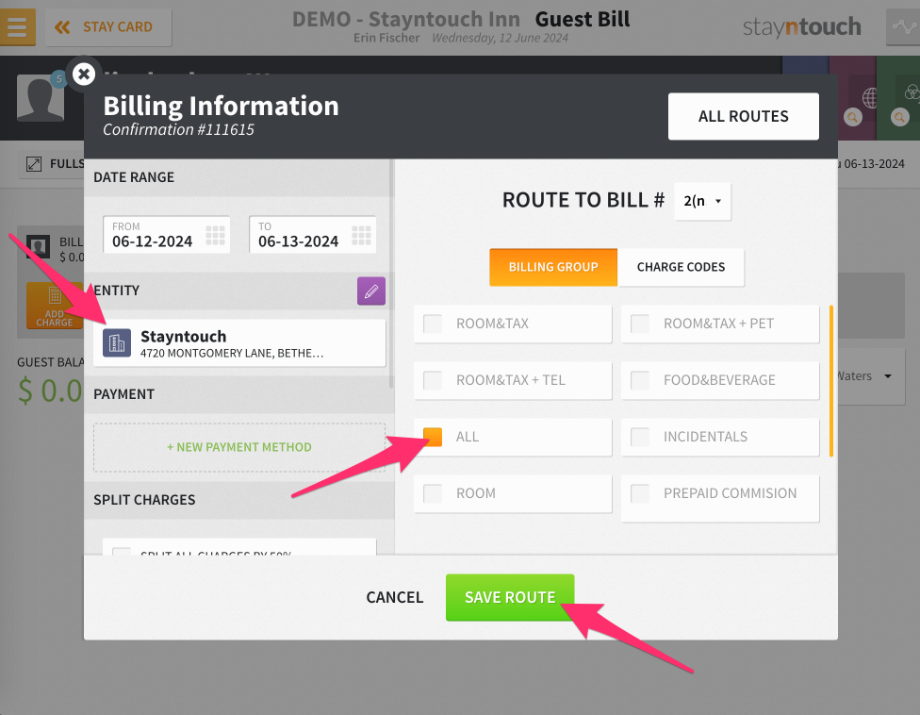Check the ROOM&TAX billing group
This screenshot has height=715, width=920.
(432, 324)
